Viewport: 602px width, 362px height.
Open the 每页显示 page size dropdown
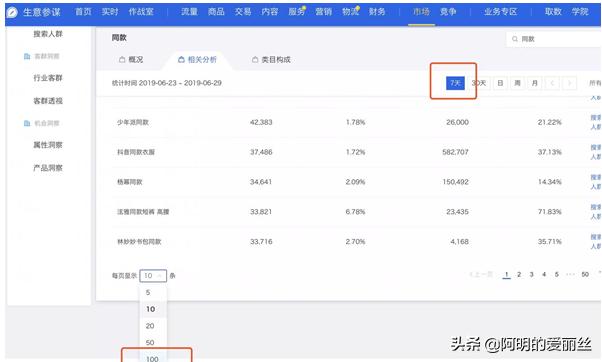point(153,276)
